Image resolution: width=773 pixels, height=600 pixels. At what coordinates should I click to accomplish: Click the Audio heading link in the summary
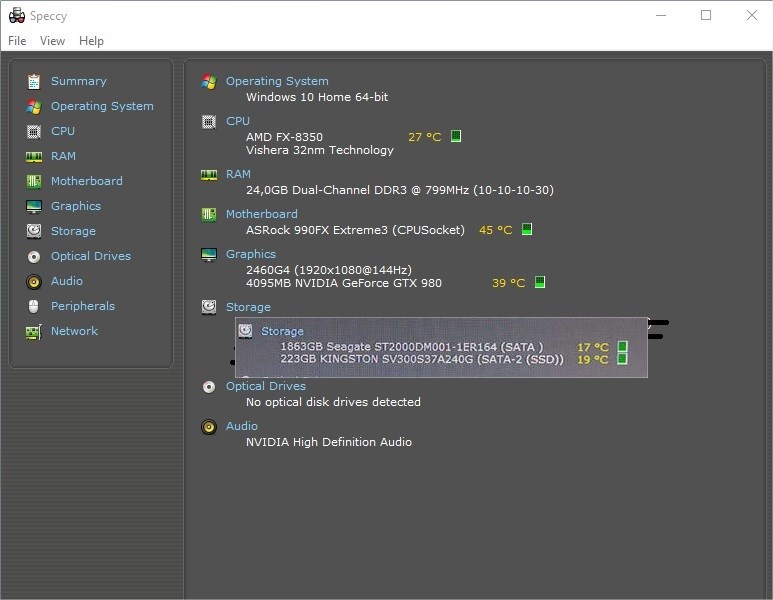[242, 426]
